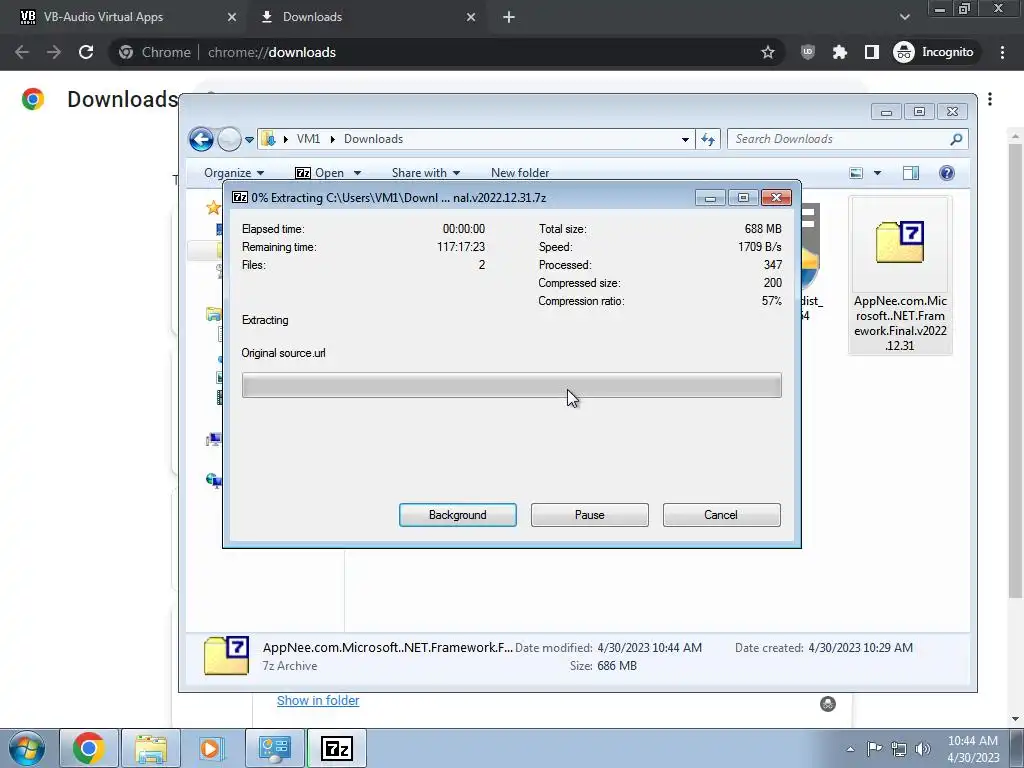
Task: Show hidden system tray icons
Action: [x=850, y=749]
